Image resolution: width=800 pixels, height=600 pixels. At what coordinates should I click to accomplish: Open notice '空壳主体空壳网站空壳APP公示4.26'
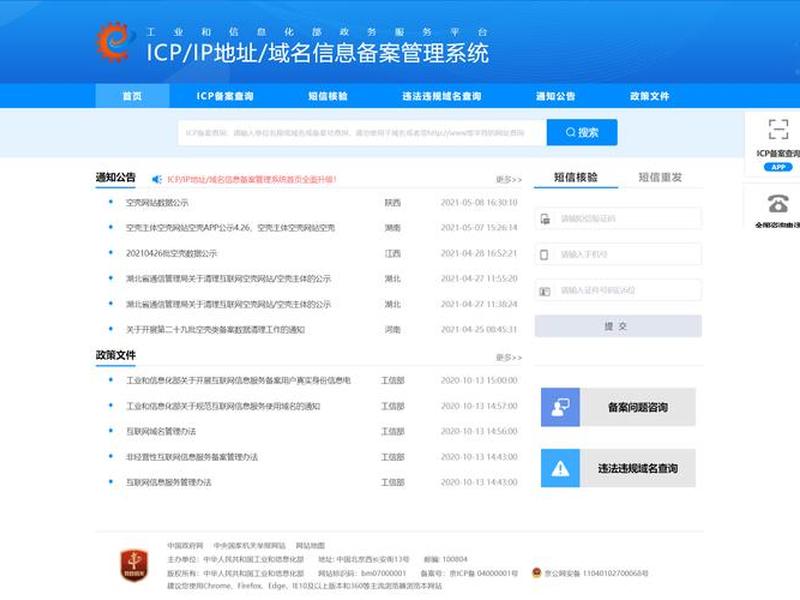coord(230,228)
